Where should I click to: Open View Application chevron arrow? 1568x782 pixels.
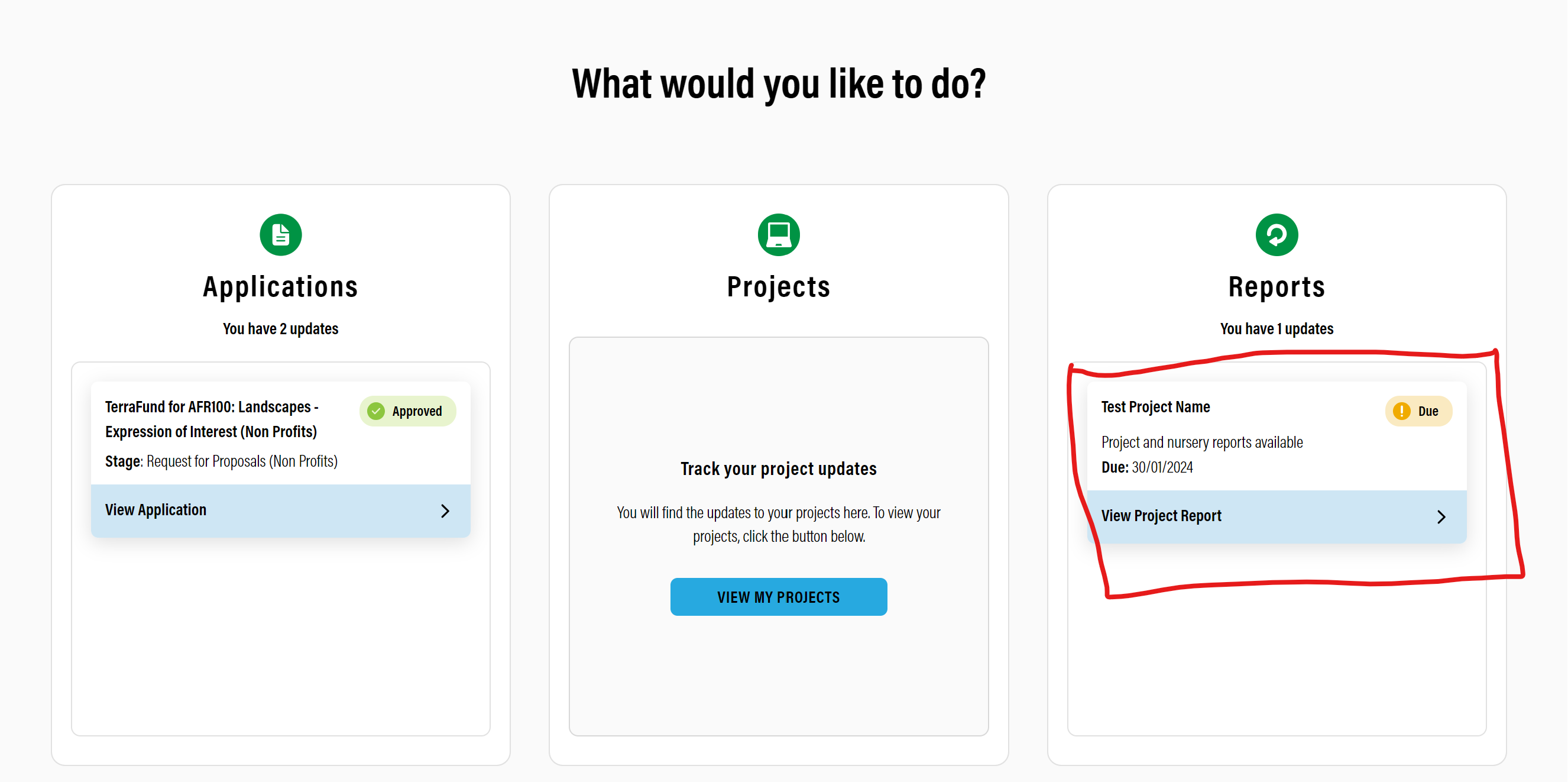445,510
